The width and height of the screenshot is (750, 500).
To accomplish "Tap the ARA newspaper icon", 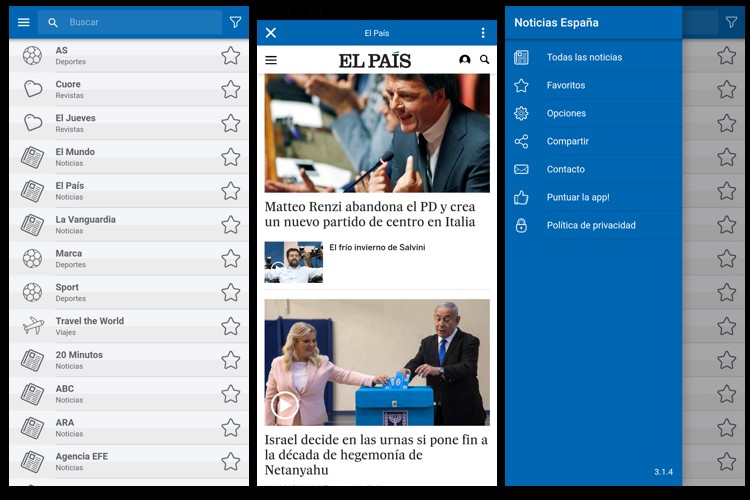I will 33,428.
